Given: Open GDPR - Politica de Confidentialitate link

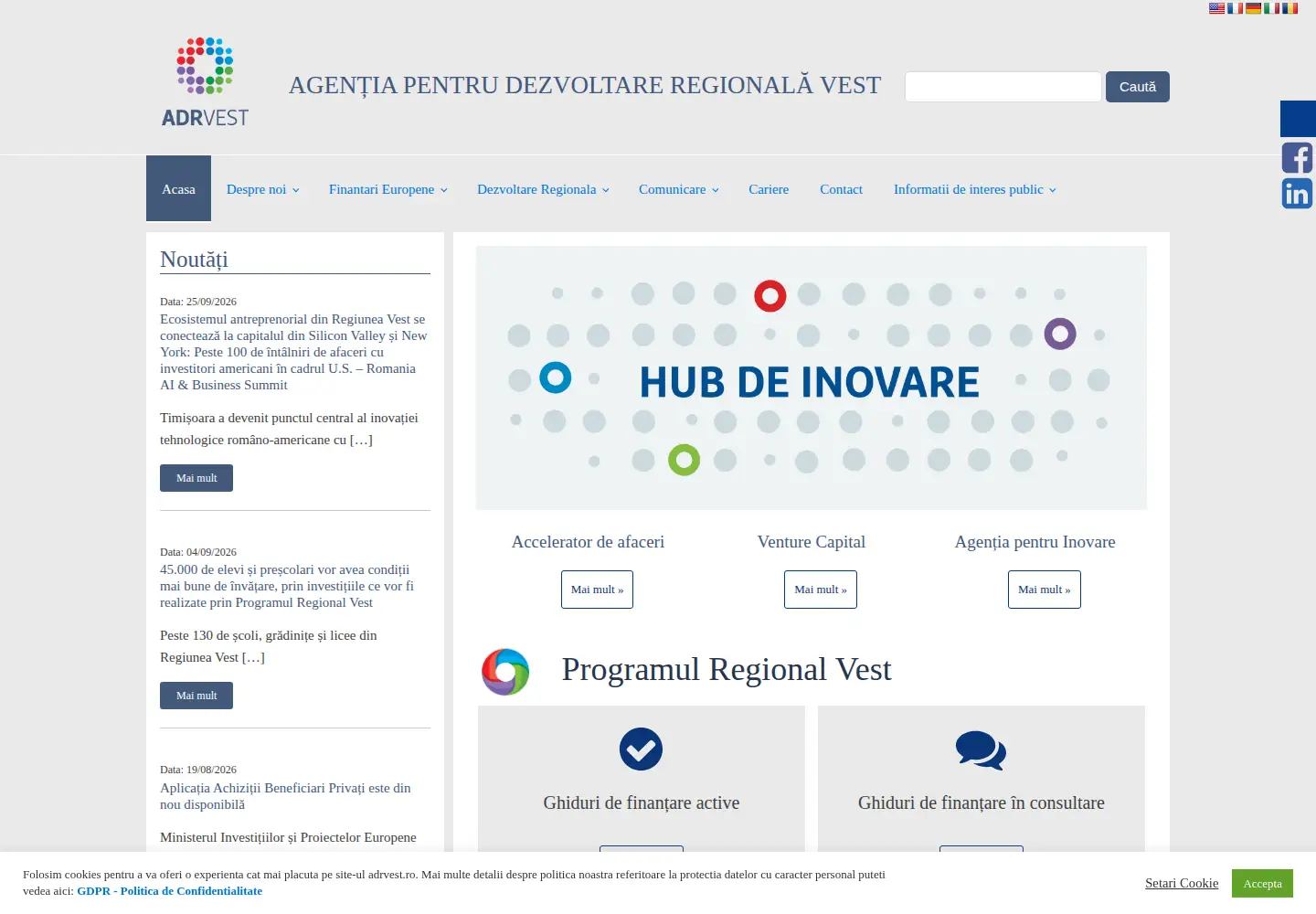Looking at the screenshot, I should coord(169,891).
